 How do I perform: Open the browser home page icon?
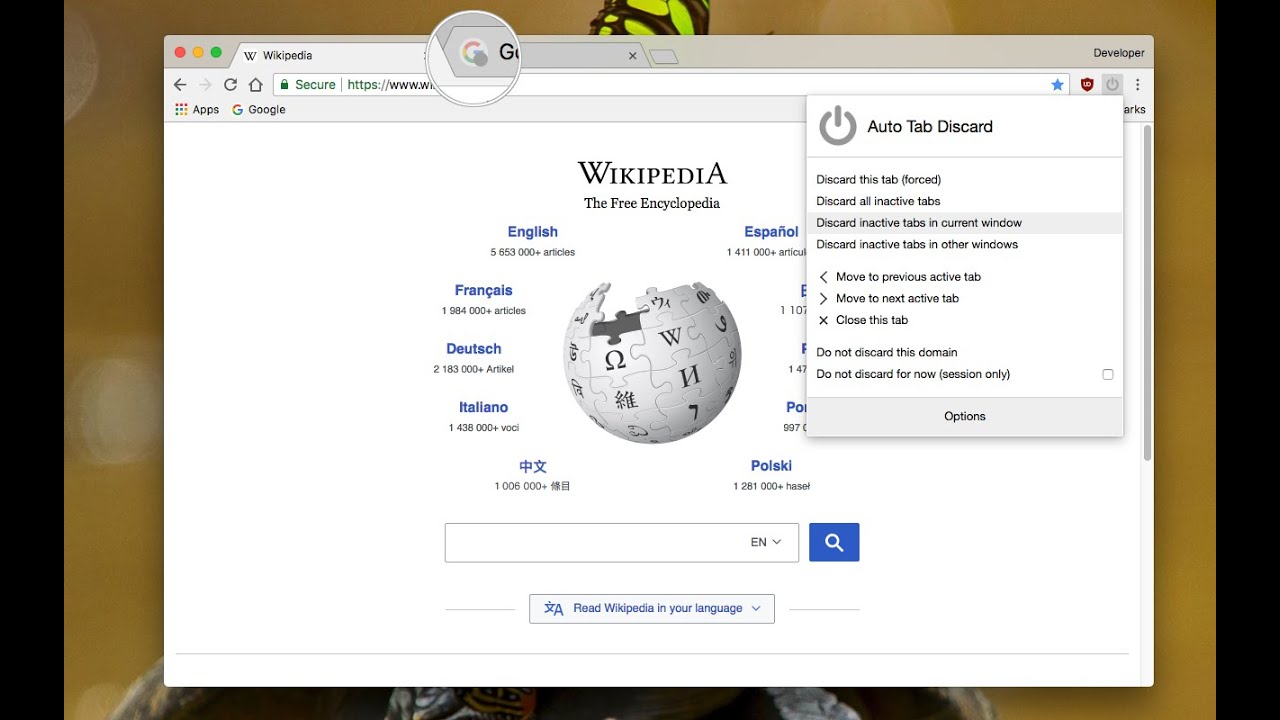click(255, 85)
